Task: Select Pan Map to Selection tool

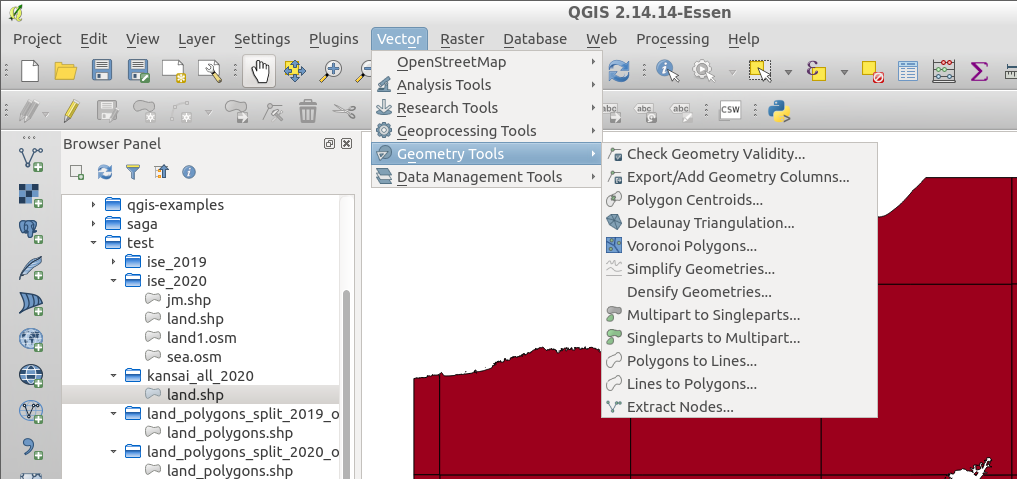Action: click(295, 71)
